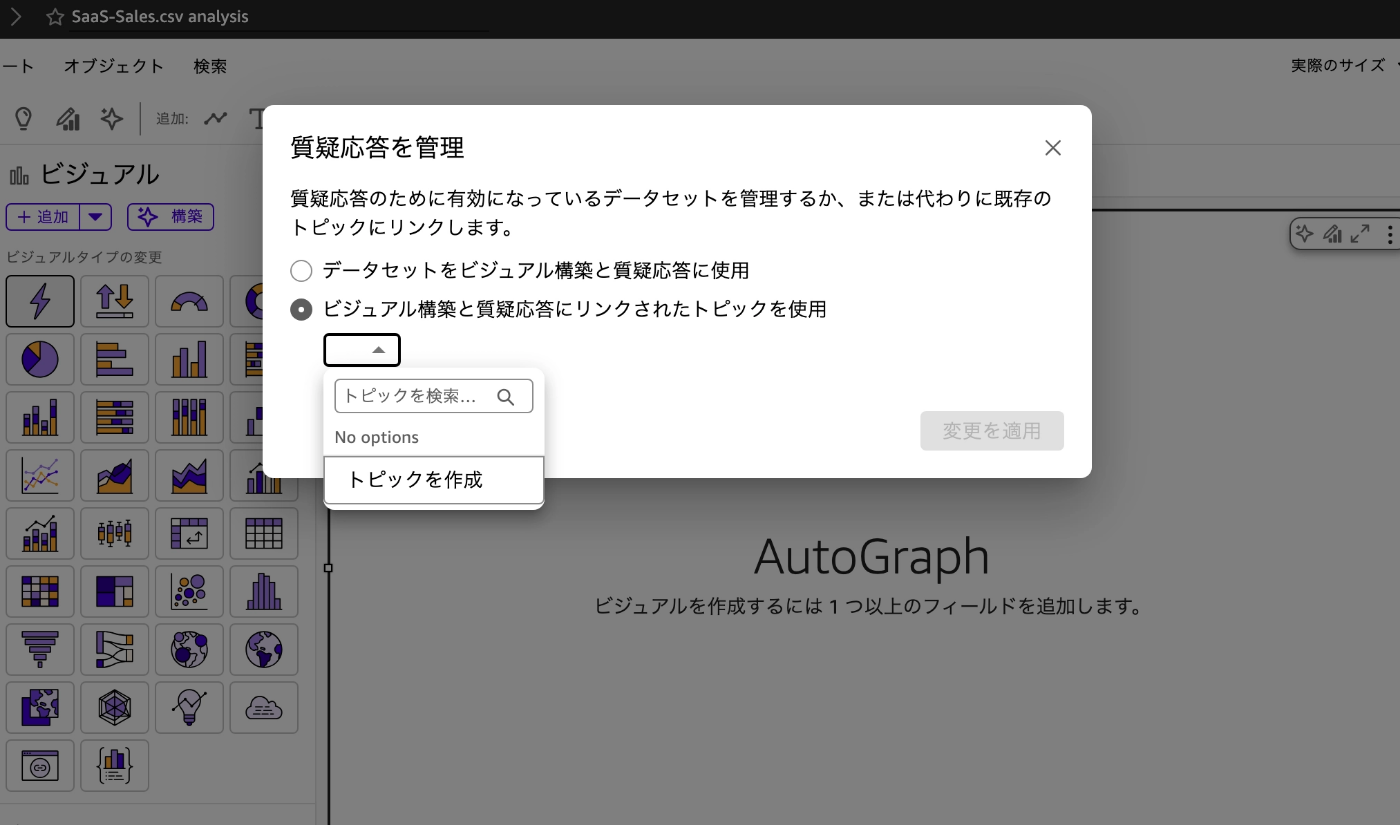
Task: Click the 'No options' text in dropdown
Action: pyautogui.click(x=377, y=437)
